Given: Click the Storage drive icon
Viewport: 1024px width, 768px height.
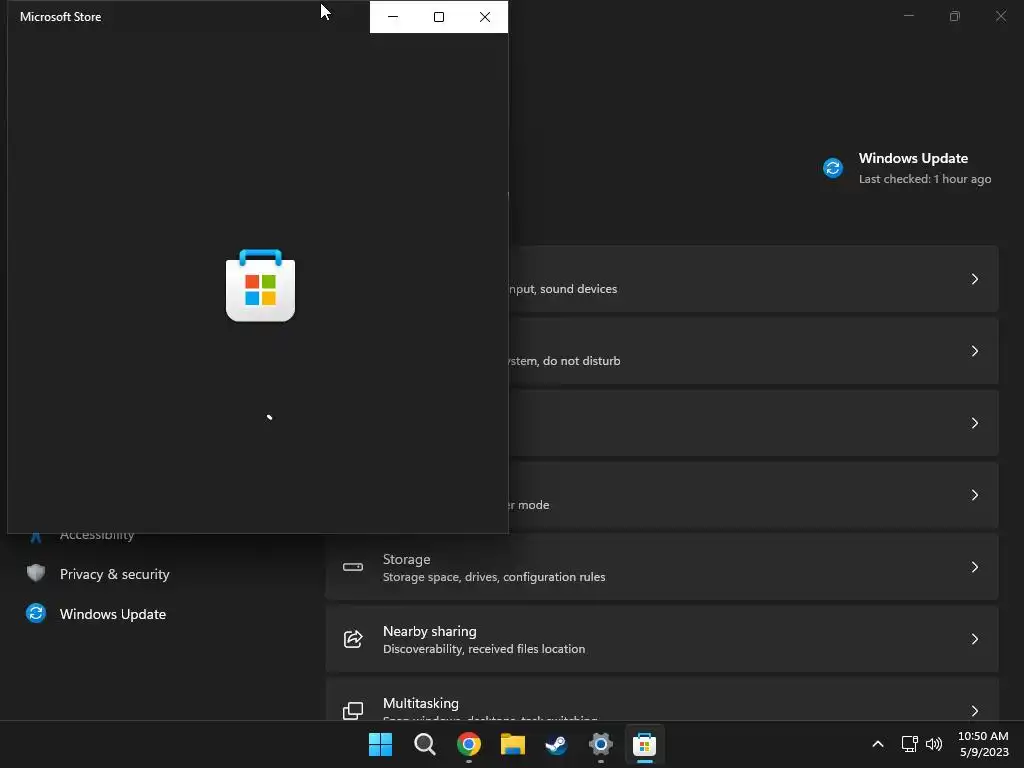Looking at the screenshot, I should (x=353, y=567).
